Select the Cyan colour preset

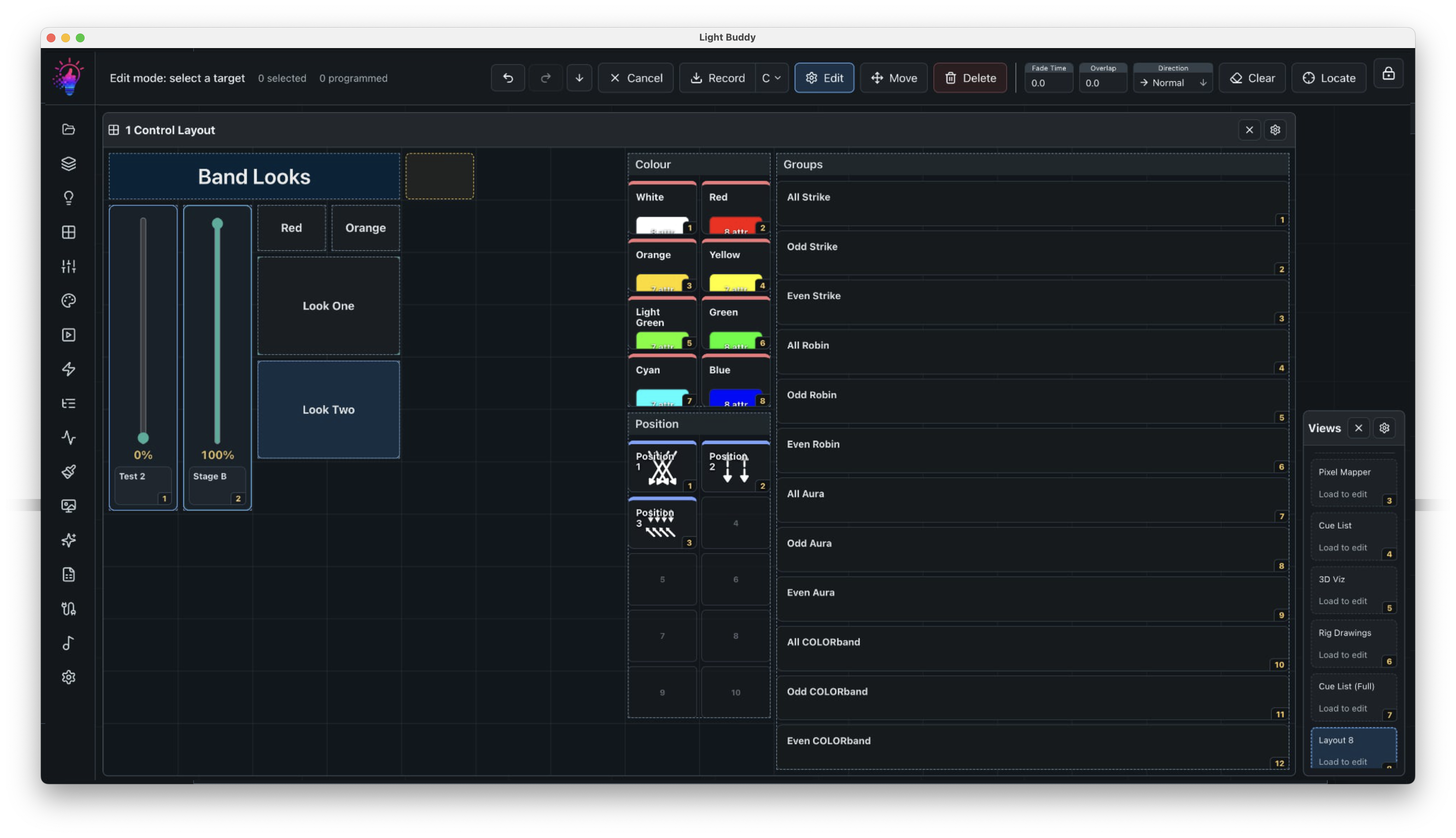coord(662,381)
